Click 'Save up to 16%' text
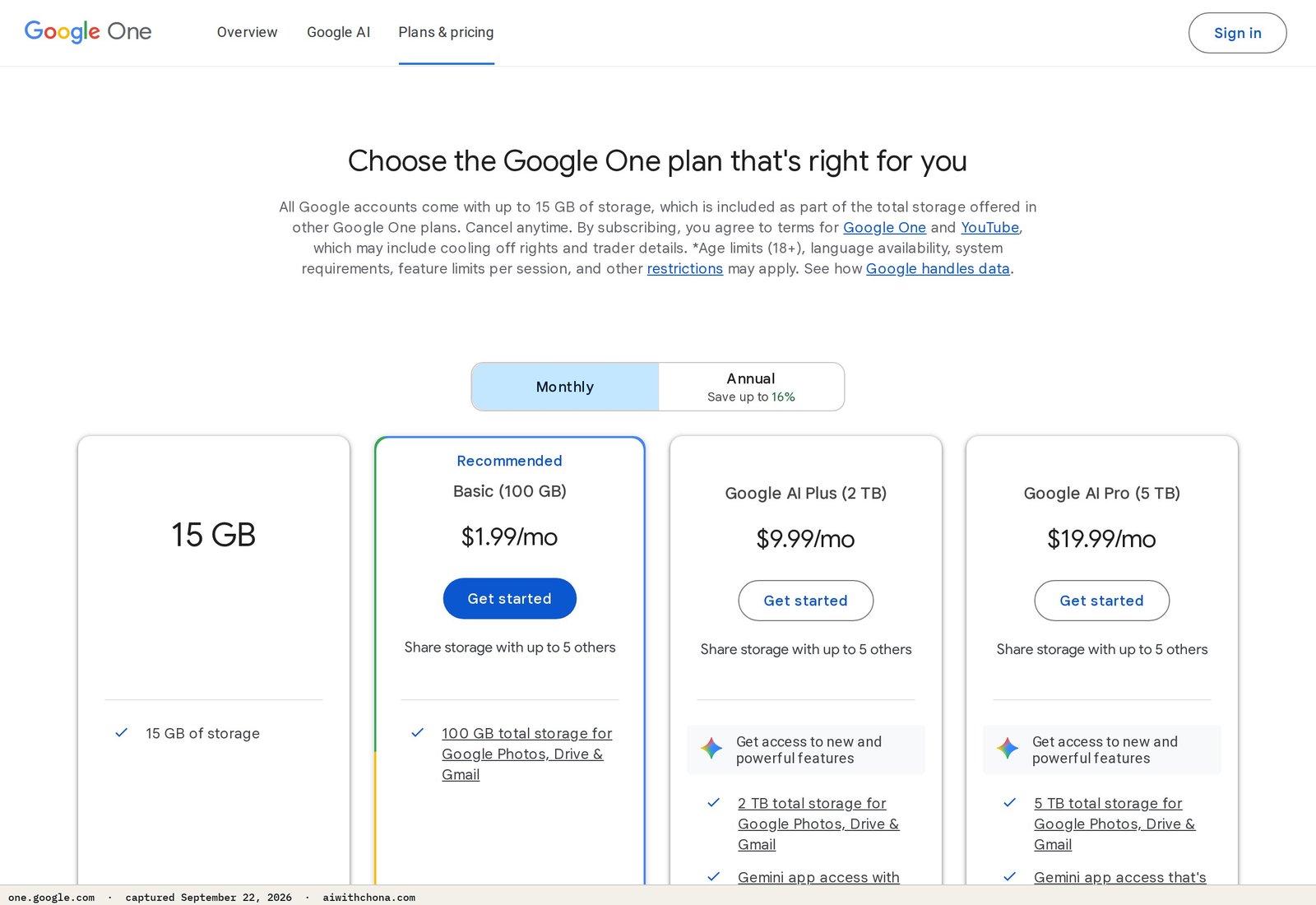The width and height of the screenshot is (1316, 905). [x=751, y=397]
